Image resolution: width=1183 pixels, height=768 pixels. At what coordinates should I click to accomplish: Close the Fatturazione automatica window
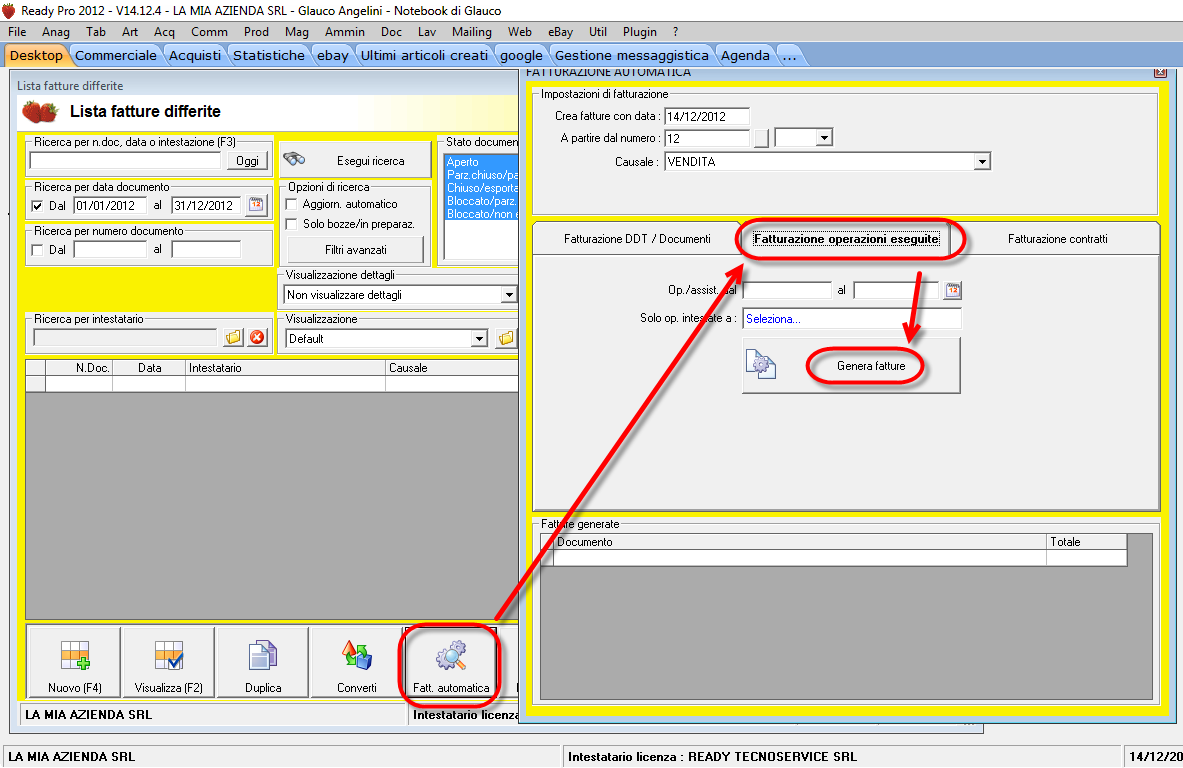1160,72
